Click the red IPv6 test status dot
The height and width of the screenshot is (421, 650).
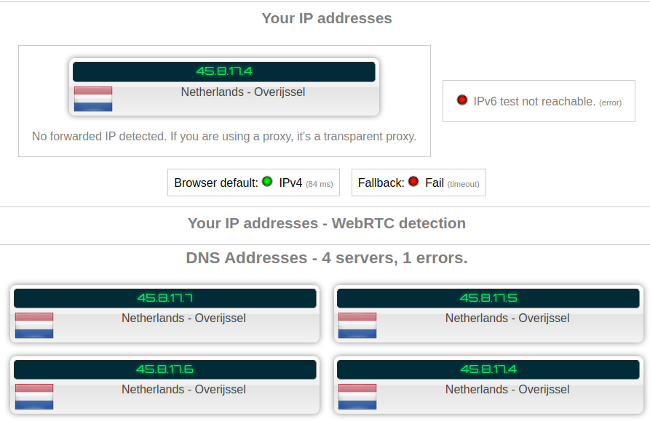(462, 101)
